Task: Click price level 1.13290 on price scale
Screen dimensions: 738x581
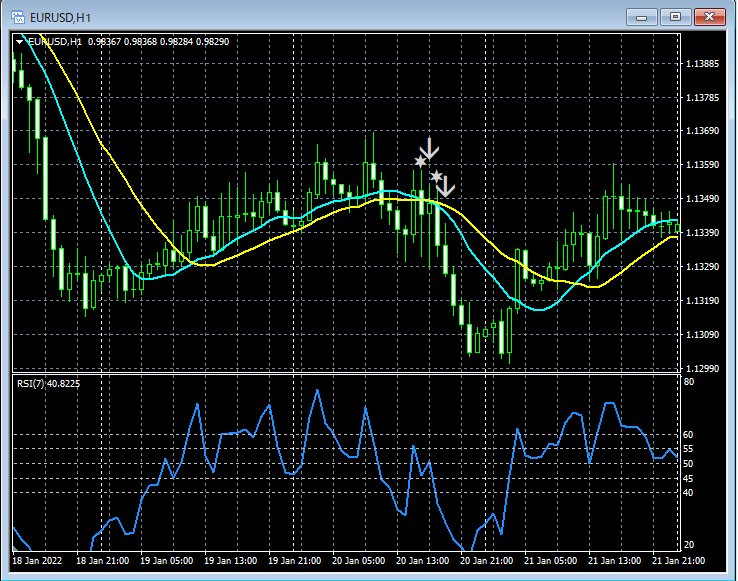Action: (x=703, y=266)
